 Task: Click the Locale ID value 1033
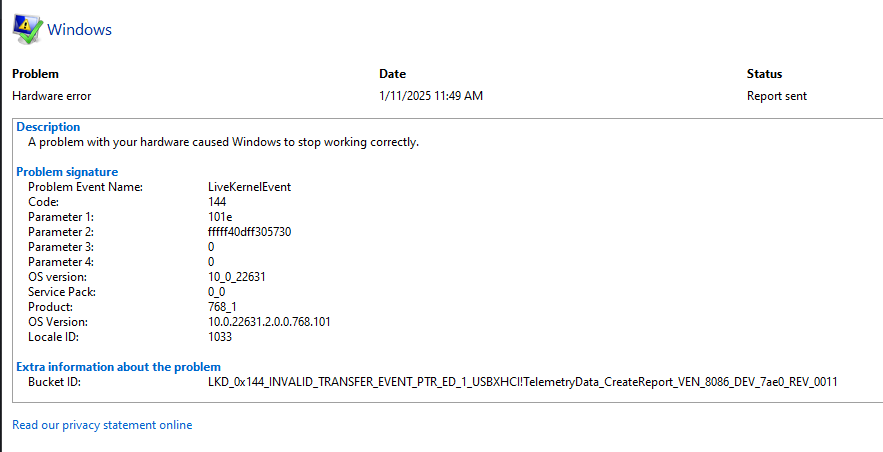click(220, 337)
